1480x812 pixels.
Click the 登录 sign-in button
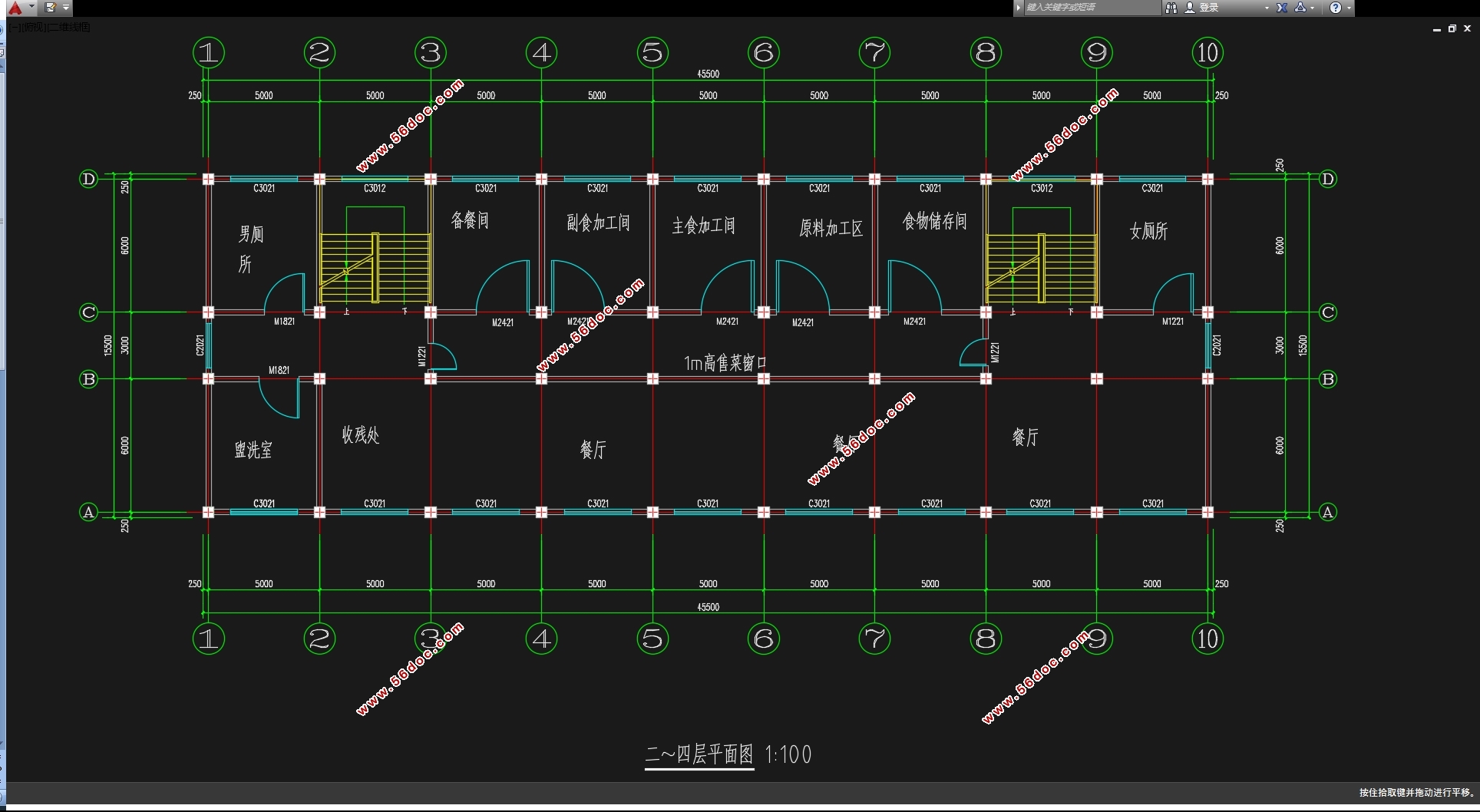tap(1209, 8)
